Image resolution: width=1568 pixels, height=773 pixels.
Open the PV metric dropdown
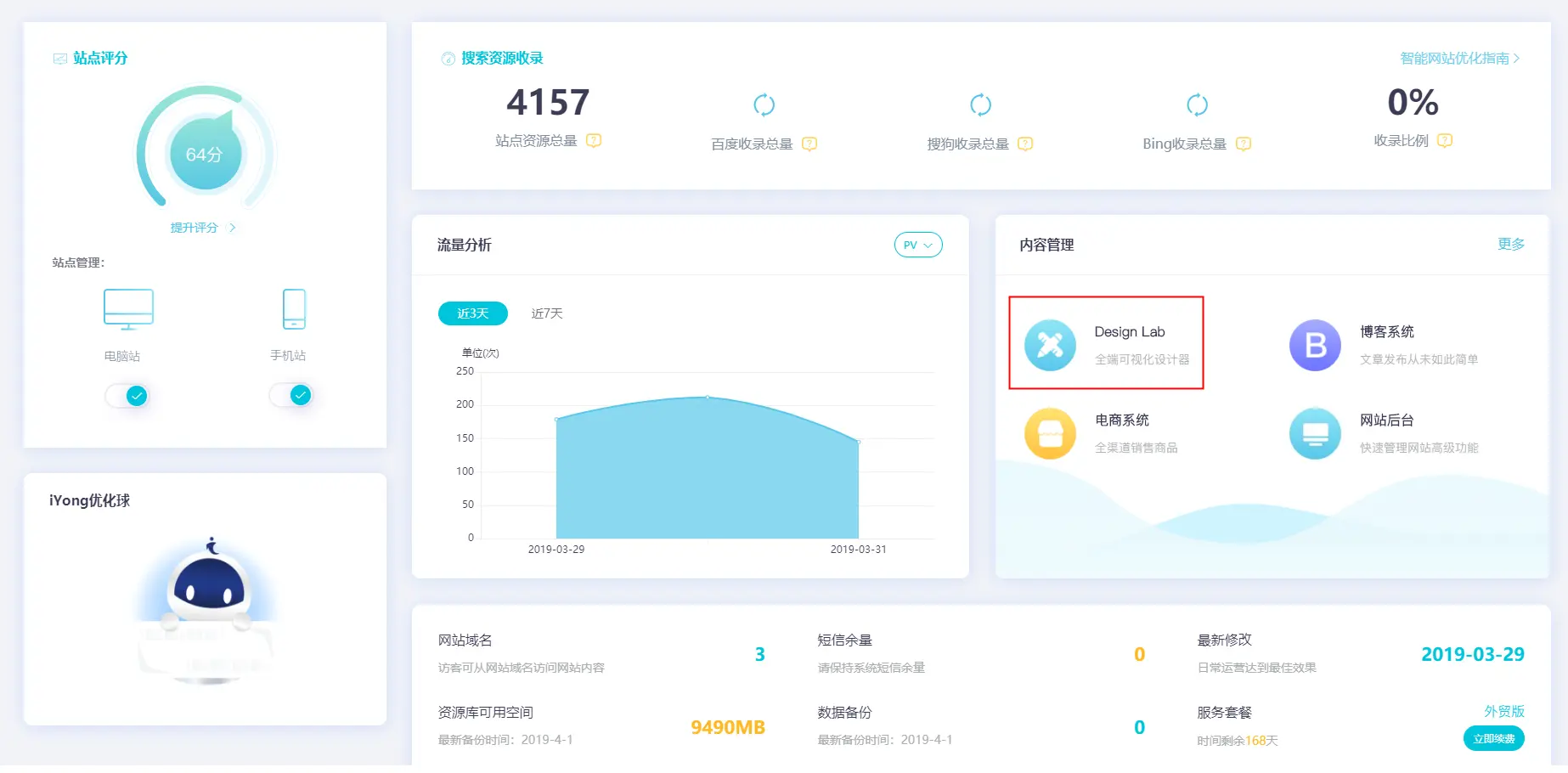(x=917, y=245)
